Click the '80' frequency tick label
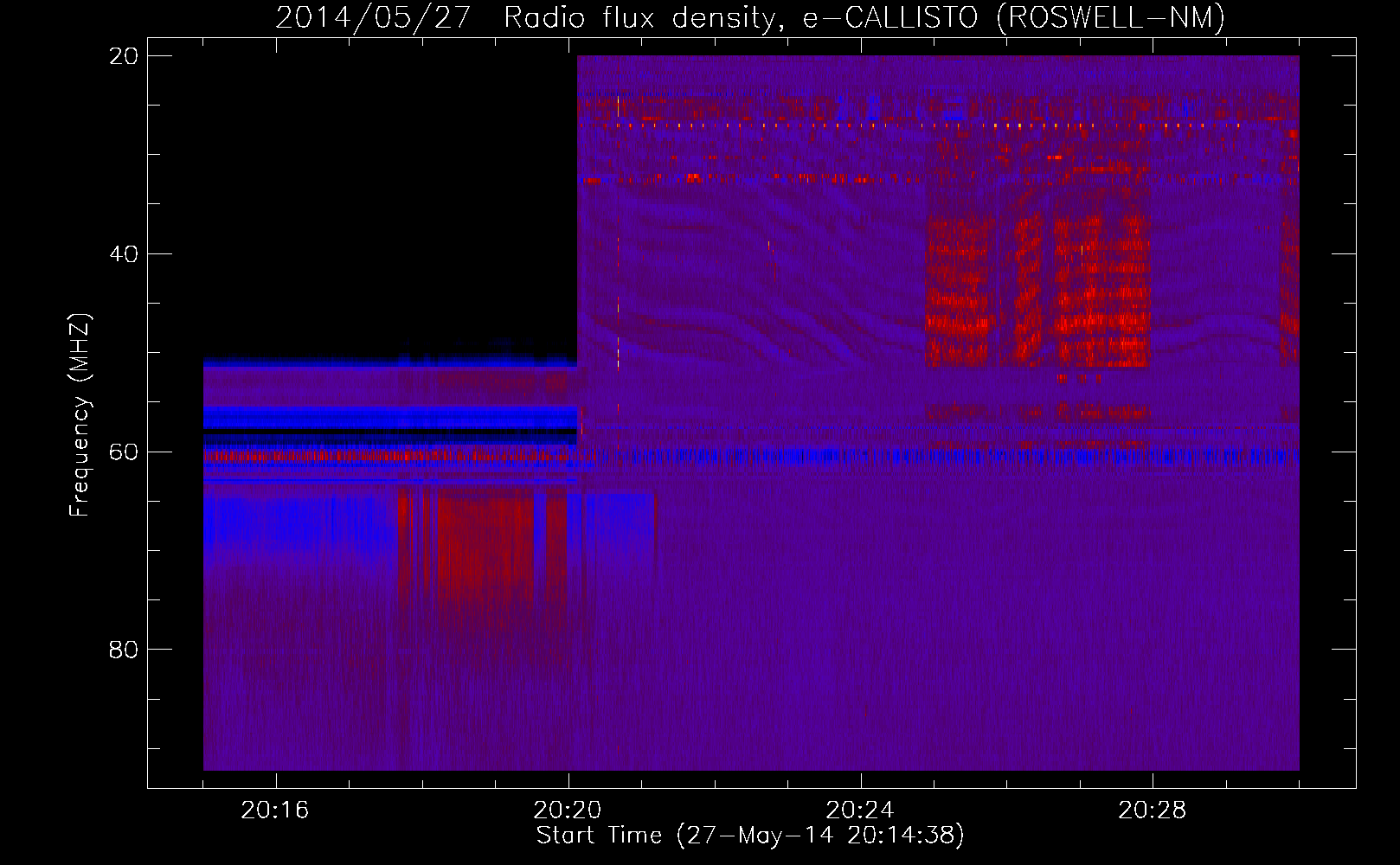 click(124, 649)
